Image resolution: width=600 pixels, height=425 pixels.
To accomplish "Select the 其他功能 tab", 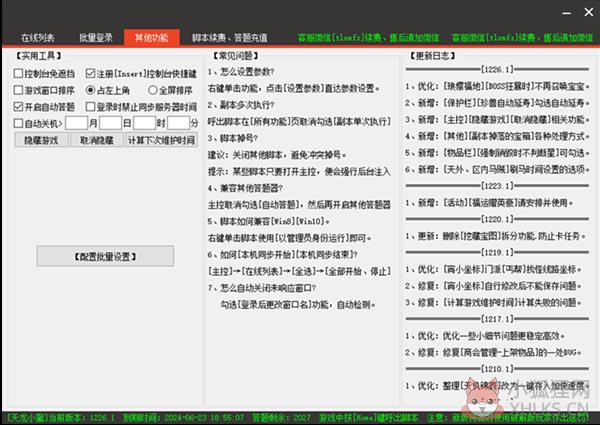I will click(152, 37).
